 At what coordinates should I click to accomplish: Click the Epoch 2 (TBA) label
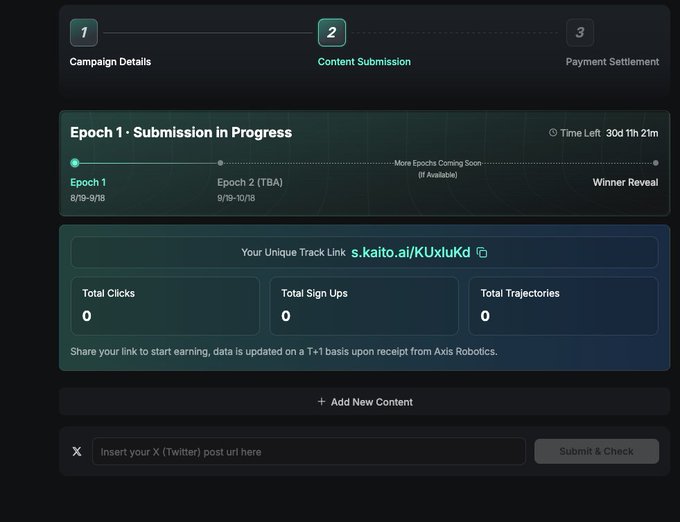click(250, 183)
